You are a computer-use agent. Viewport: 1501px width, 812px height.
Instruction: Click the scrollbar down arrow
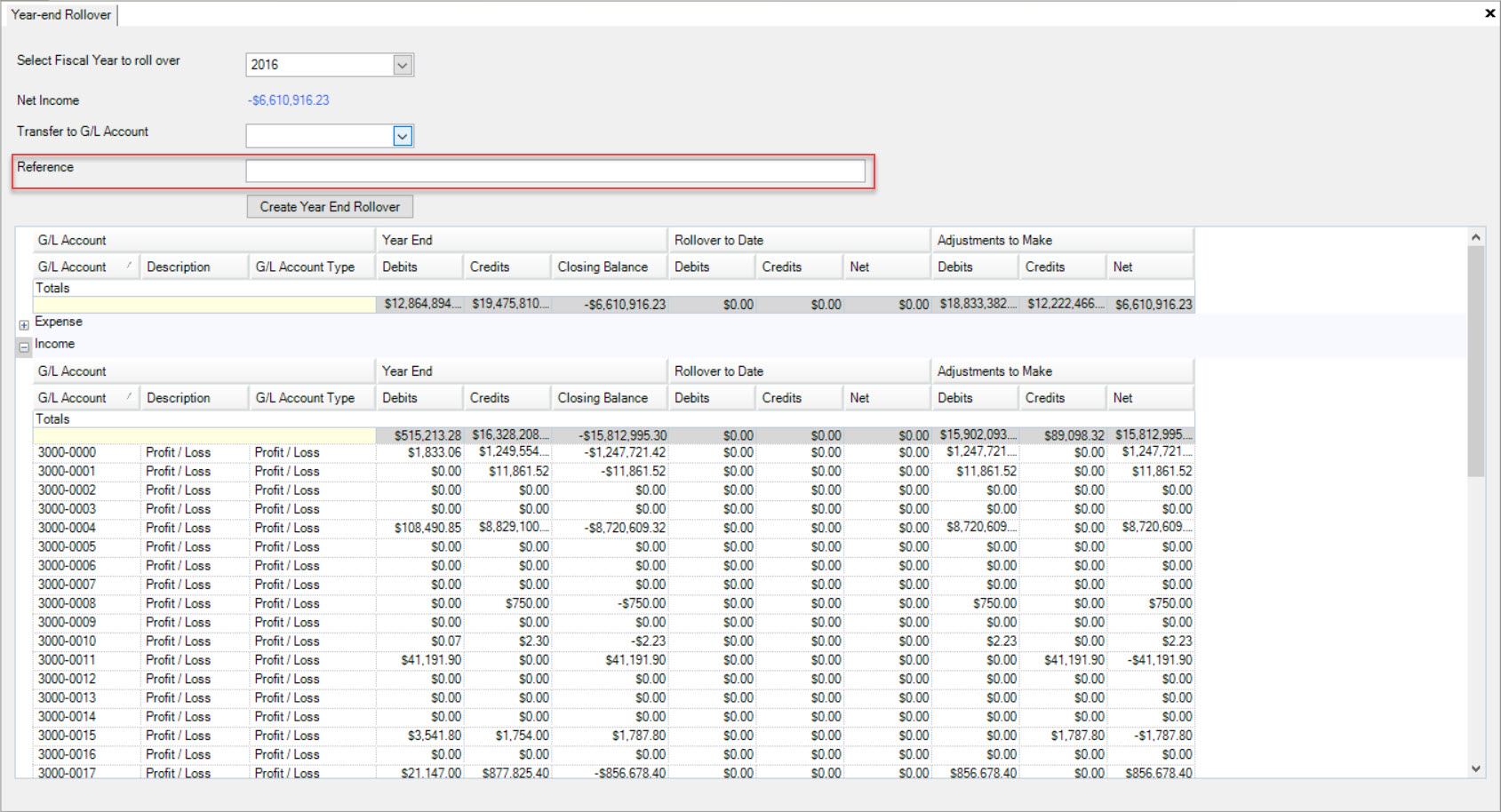pyautogui.click(x=1475, y=769)
